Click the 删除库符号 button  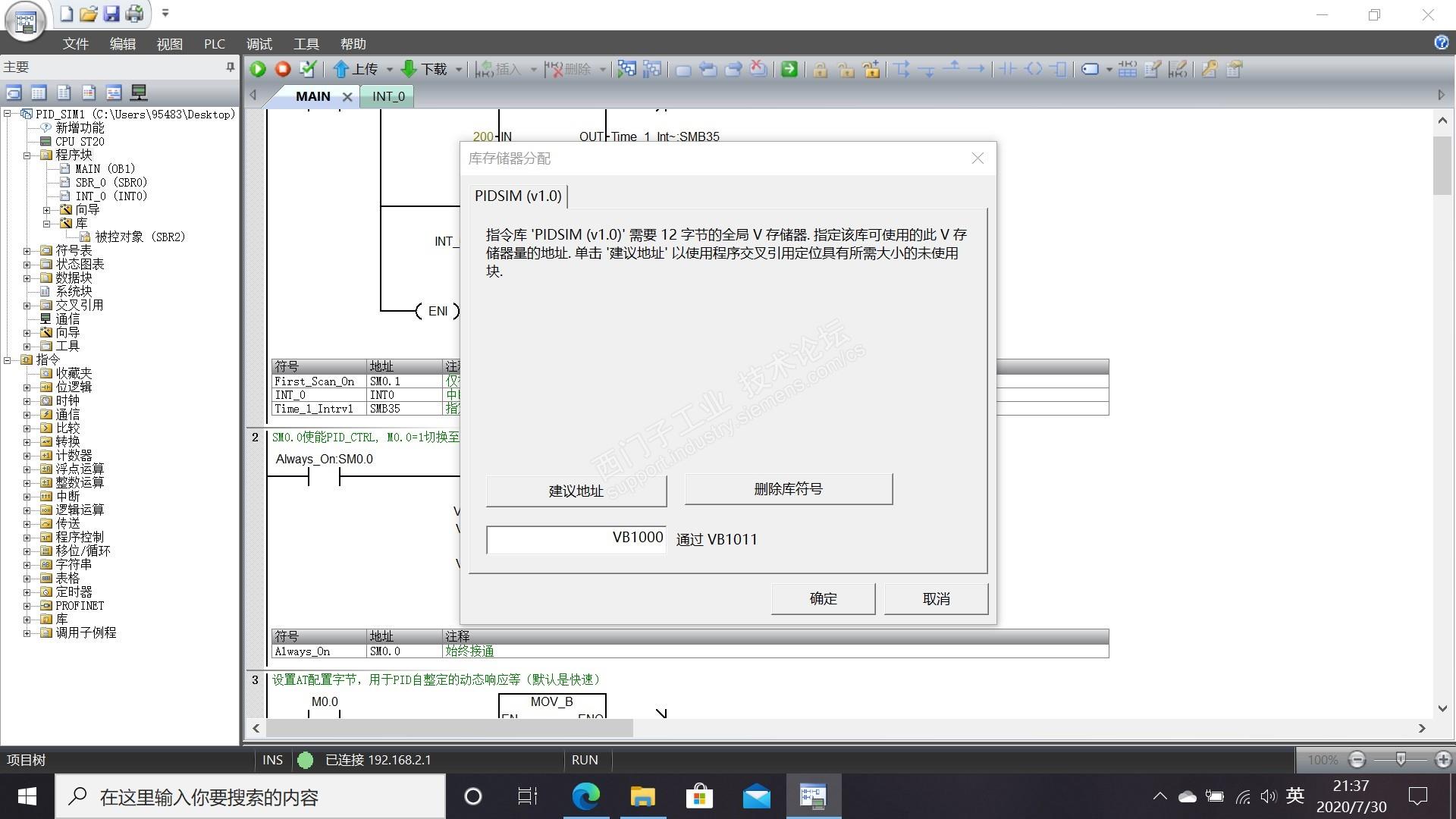coord(788,489)
